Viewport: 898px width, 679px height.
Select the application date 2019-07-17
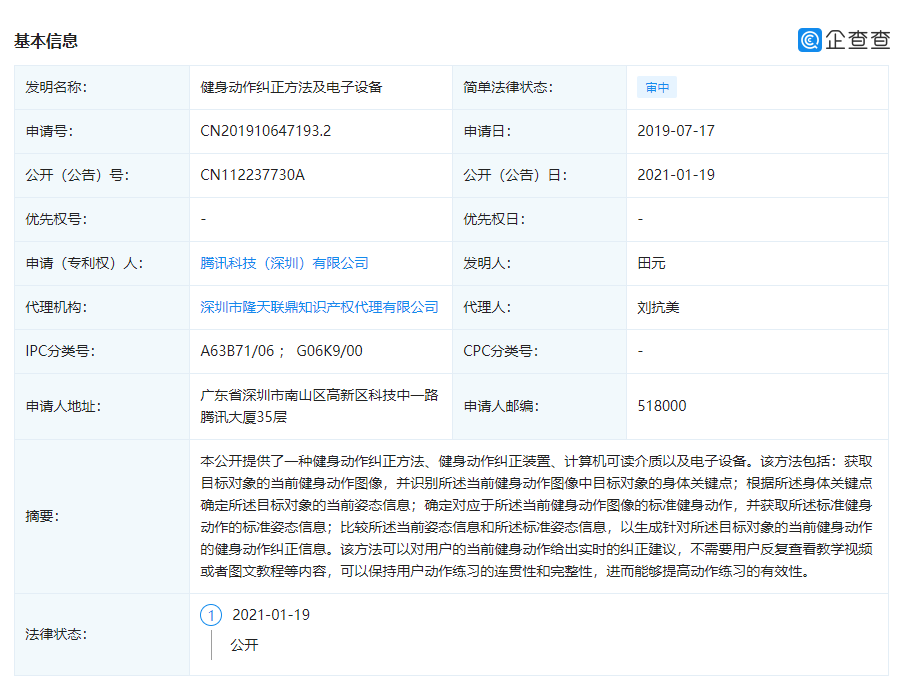(676, 131)
